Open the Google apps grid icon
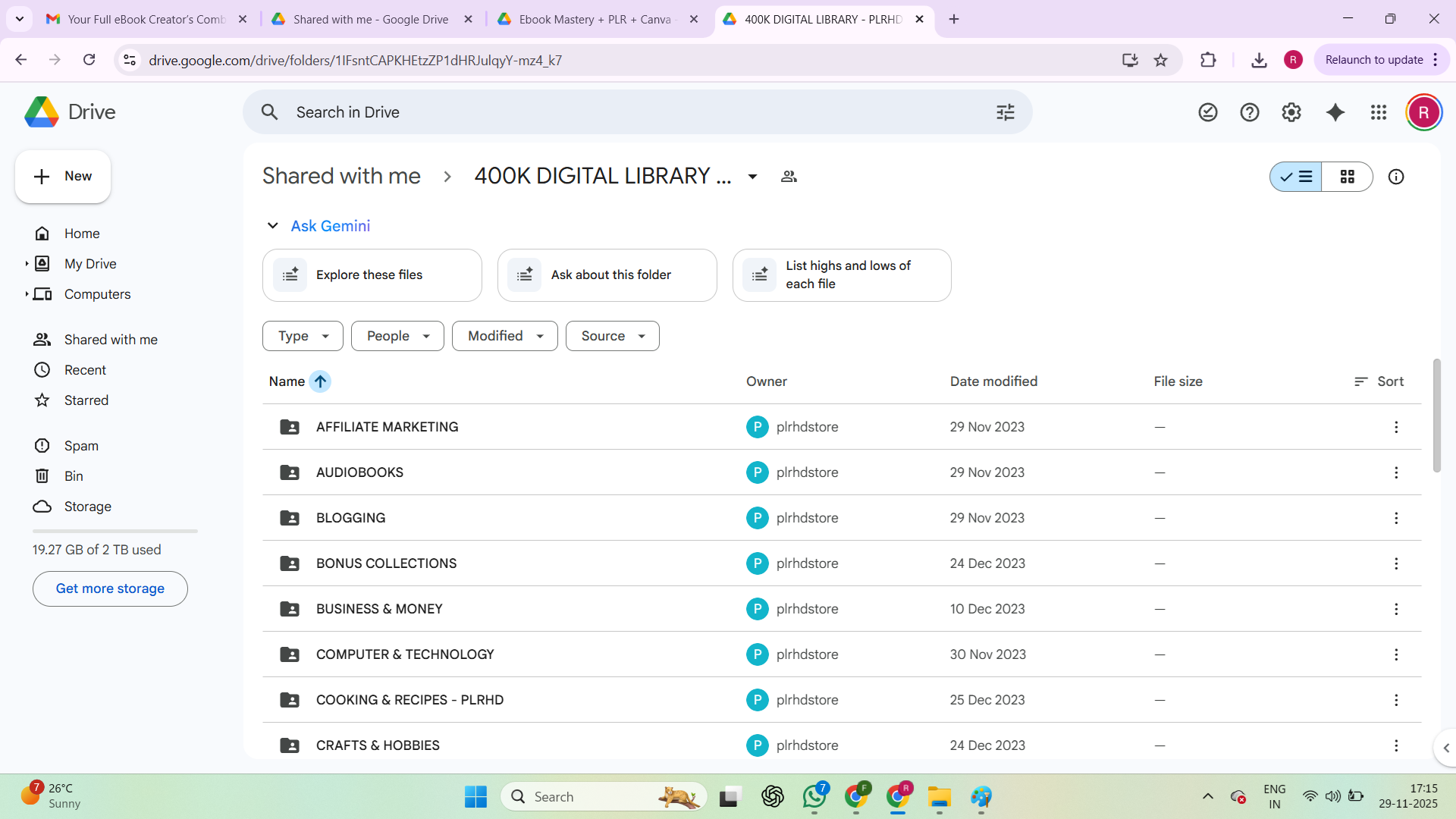Image resolution: width=1456 pixels, height=819 pixels. coord(1379,112)
